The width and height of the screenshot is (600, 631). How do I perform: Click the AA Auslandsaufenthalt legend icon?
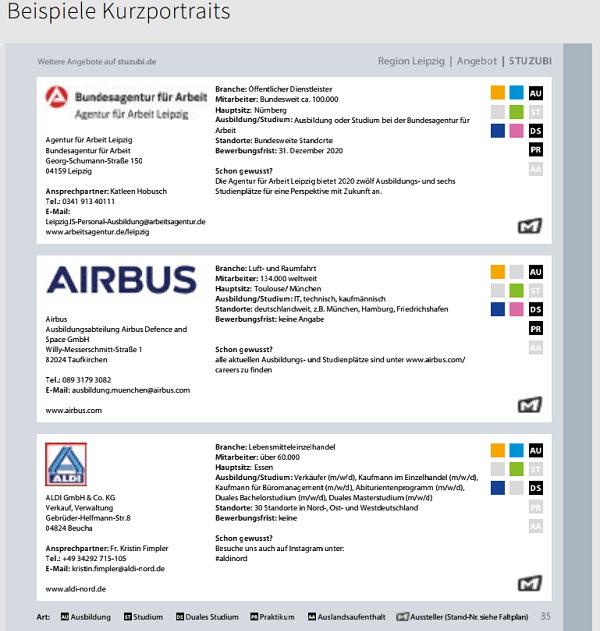[x=312, y=617]
